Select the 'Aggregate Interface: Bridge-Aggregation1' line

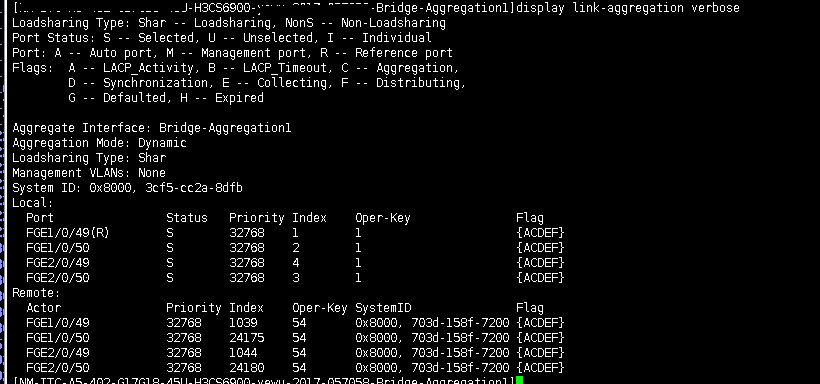152,128
